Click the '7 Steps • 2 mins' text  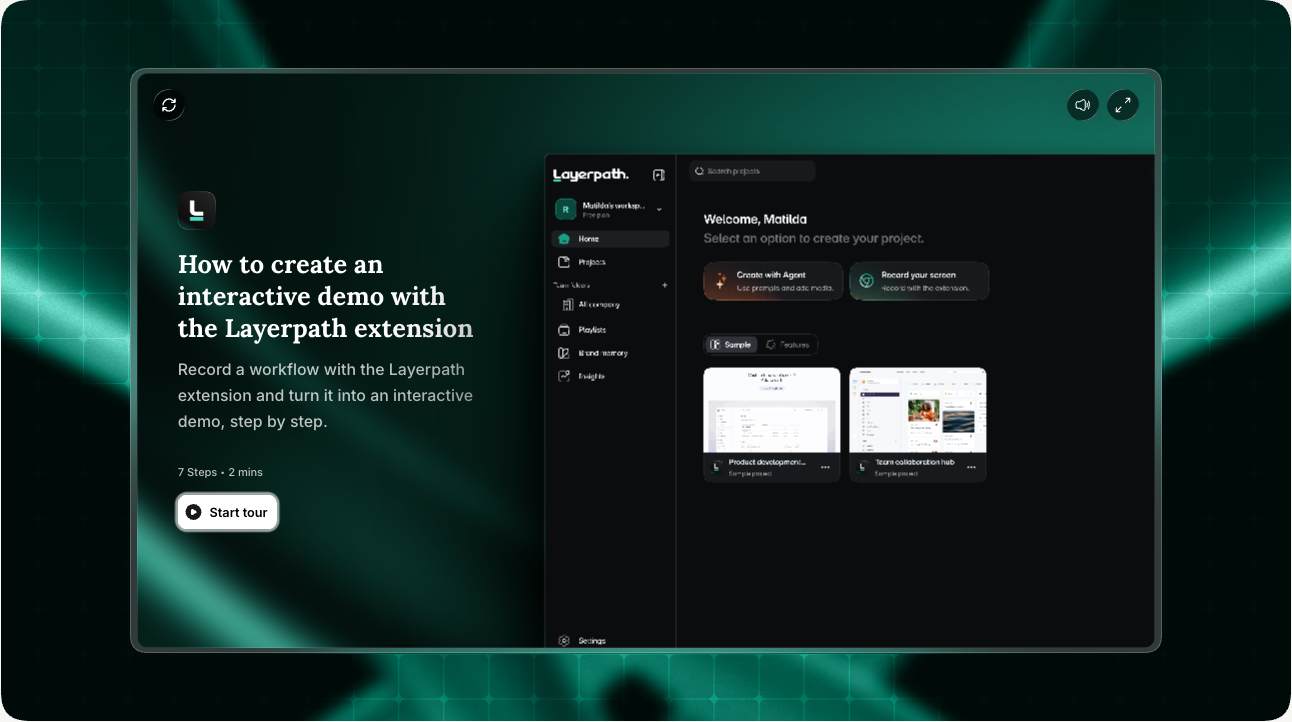pos(220,472)
